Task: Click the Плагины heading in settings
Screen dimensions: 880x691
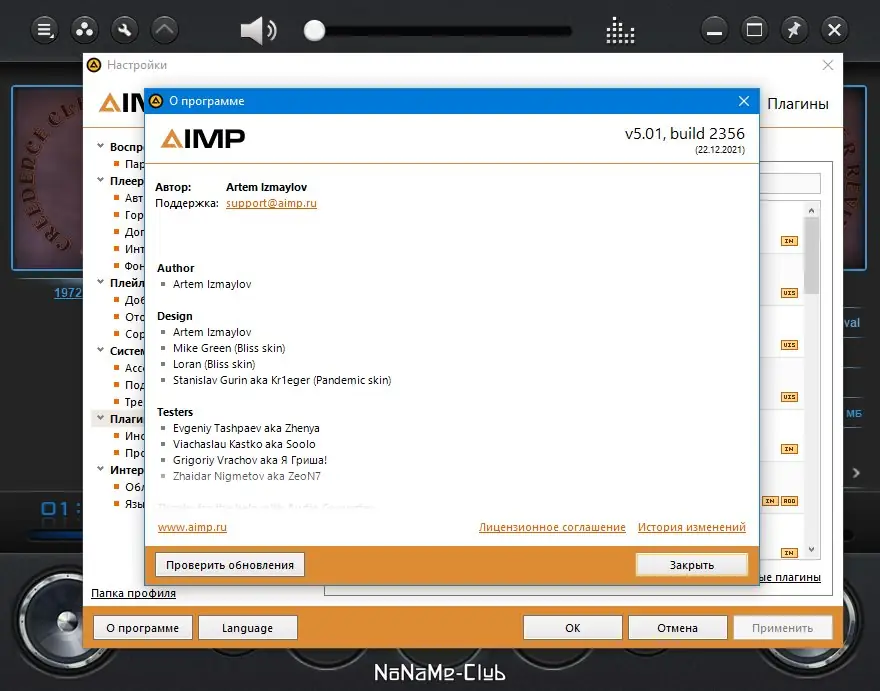Action: 798,104
